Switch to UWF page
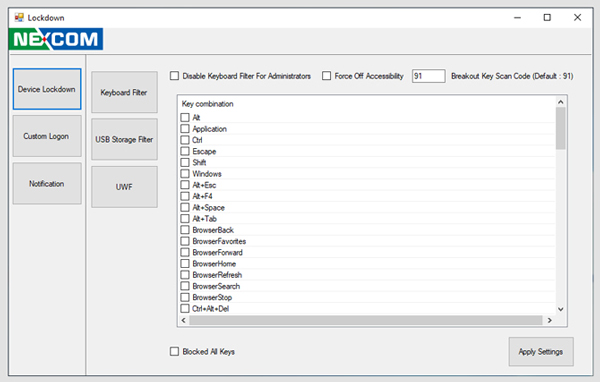600x382 pixels. point(124,187)
